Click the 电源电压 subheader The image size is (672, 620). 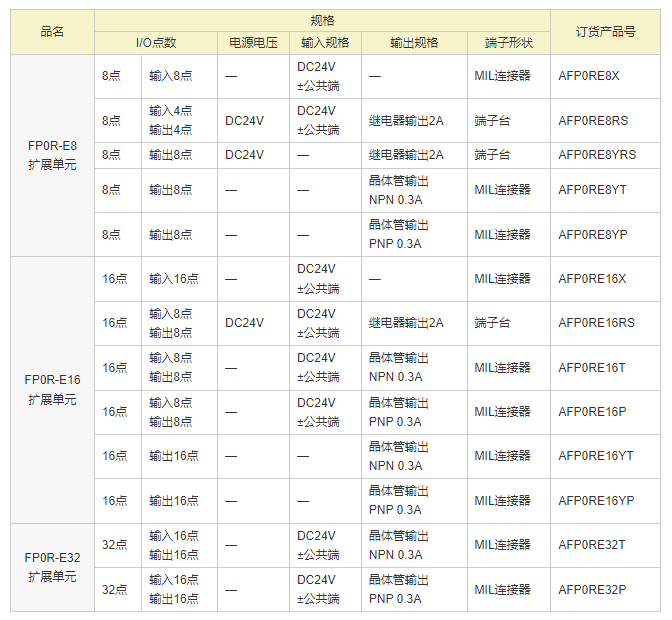point(253,43)
